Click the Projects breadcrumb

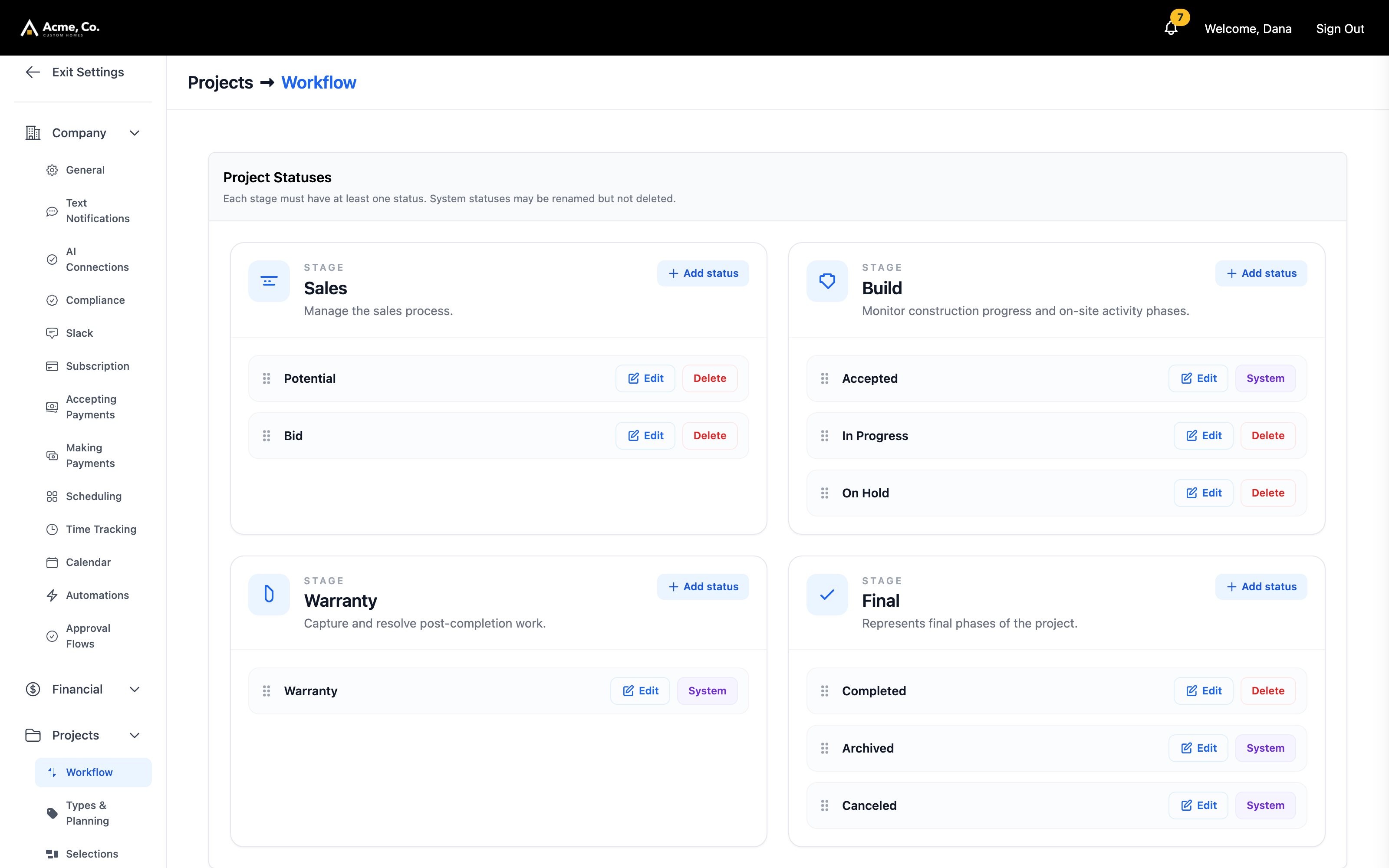tap(221, 82)
